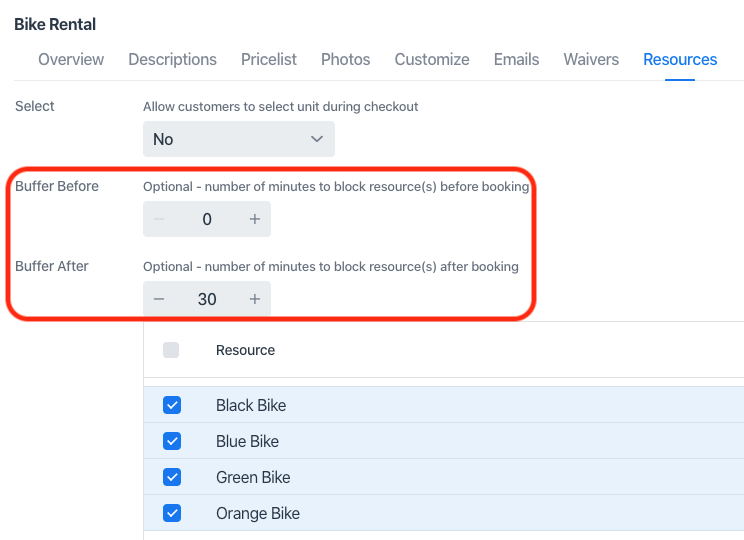
Task: Go to the Waivers tab
Action: click(591, 59)
